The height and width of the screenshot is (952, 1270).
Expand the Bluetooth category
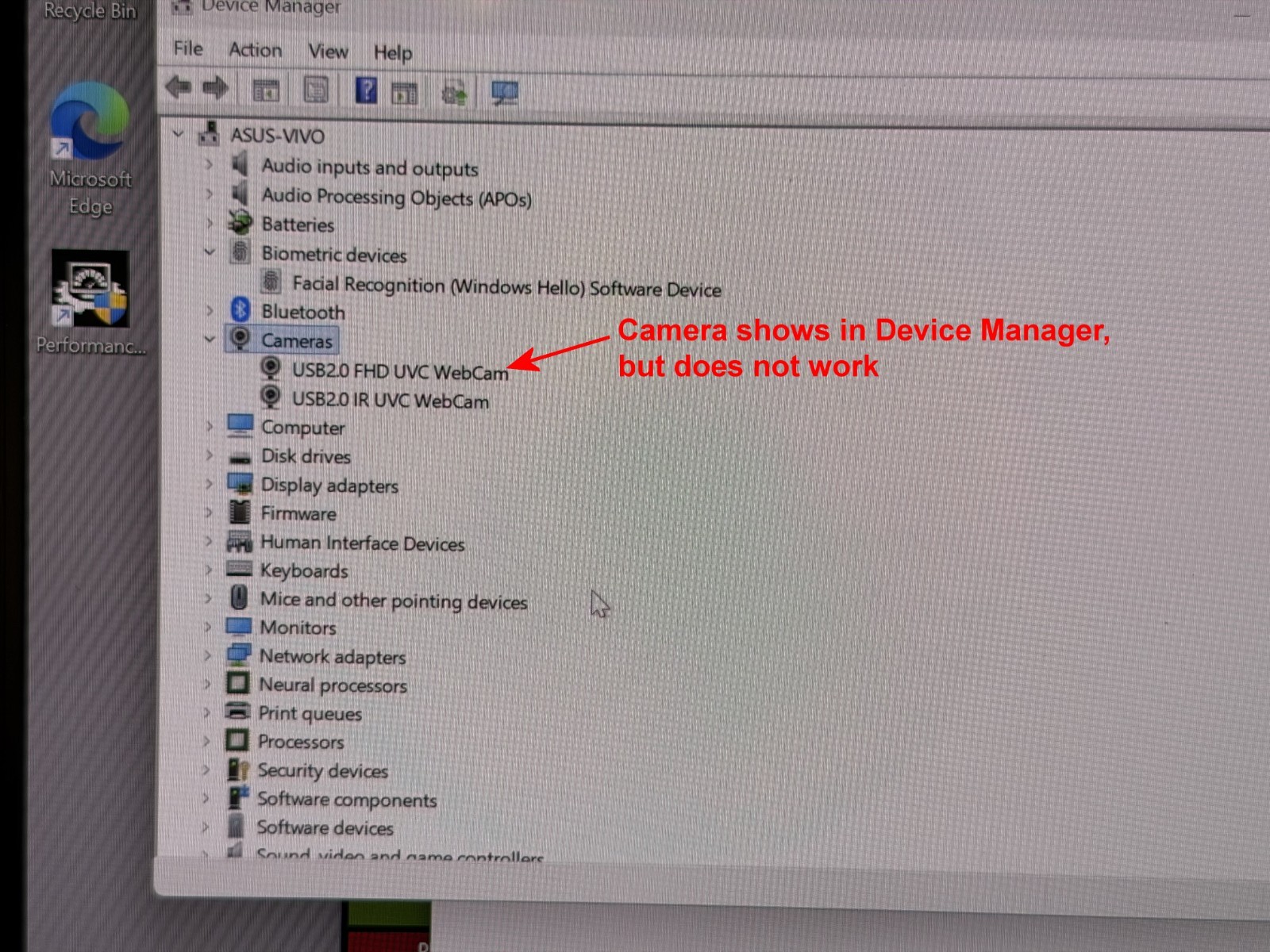coord(210,310)
